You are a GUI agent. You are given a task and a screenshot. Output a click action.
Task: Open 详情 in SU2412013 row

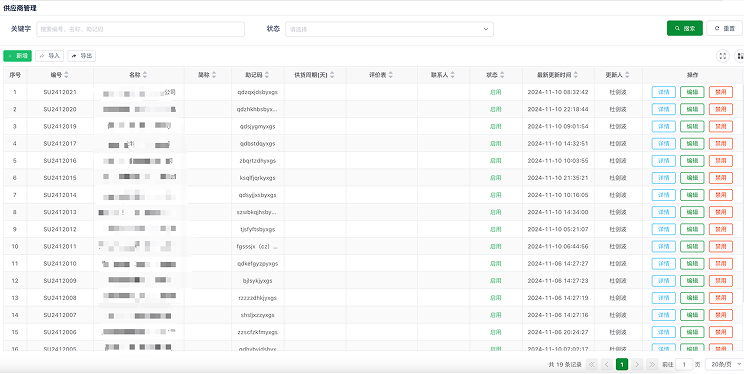click(663, 212)
